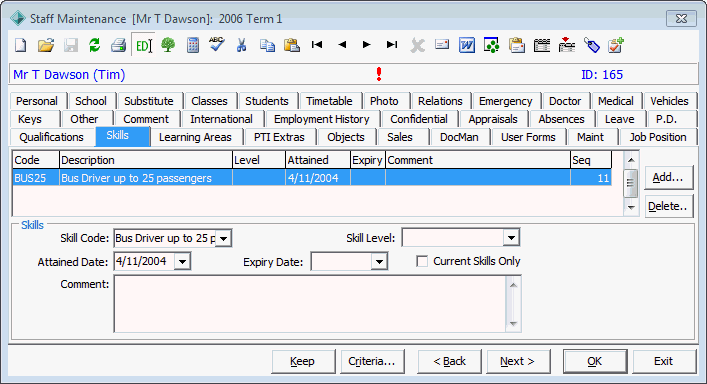
Task: Enable Current Skills Only checkbox
Action: (422, 261)
